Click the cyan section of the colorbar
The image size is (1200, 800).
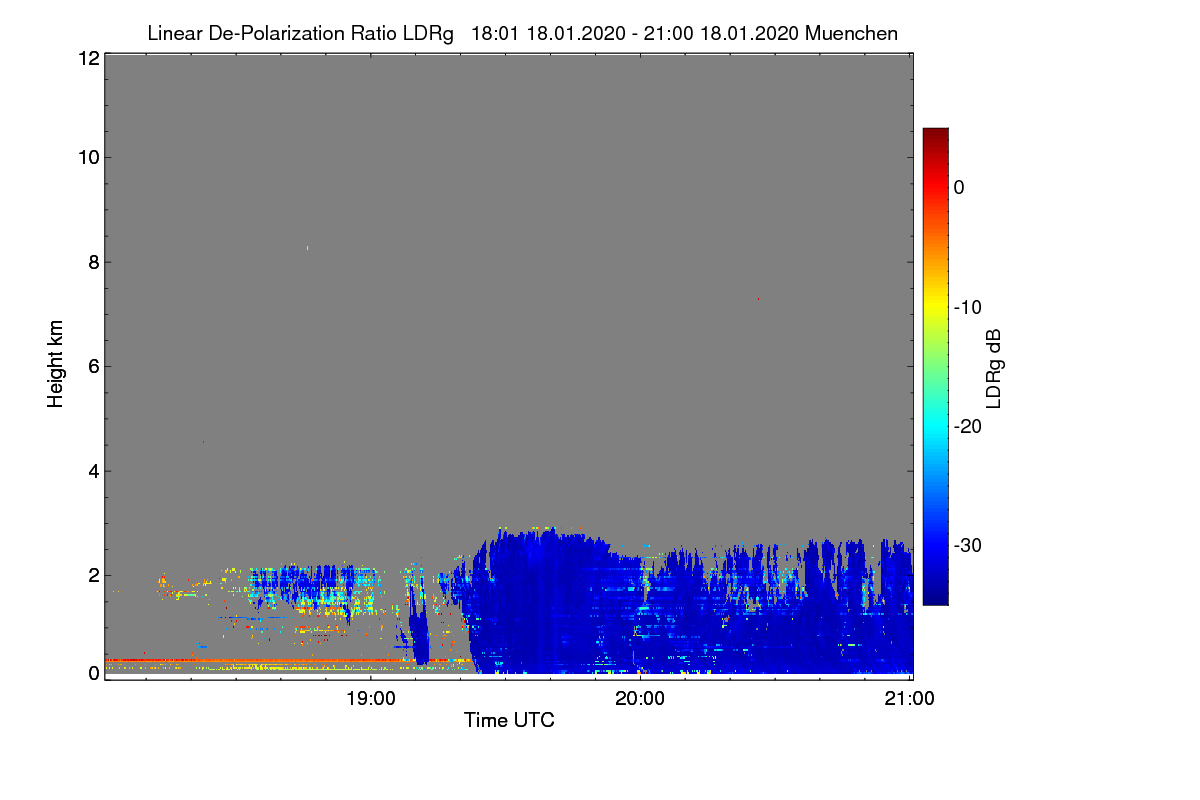pyautogui.click(x=935, y=426)
